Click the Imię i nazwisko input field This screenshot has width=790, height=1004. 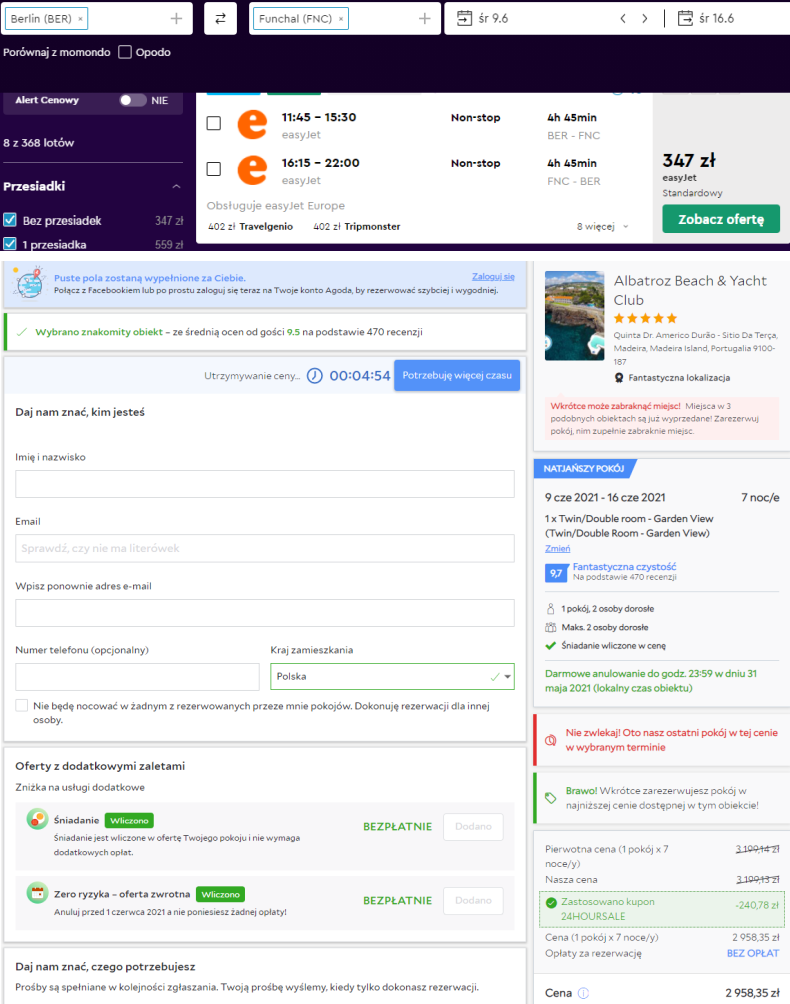pos(264,484)
